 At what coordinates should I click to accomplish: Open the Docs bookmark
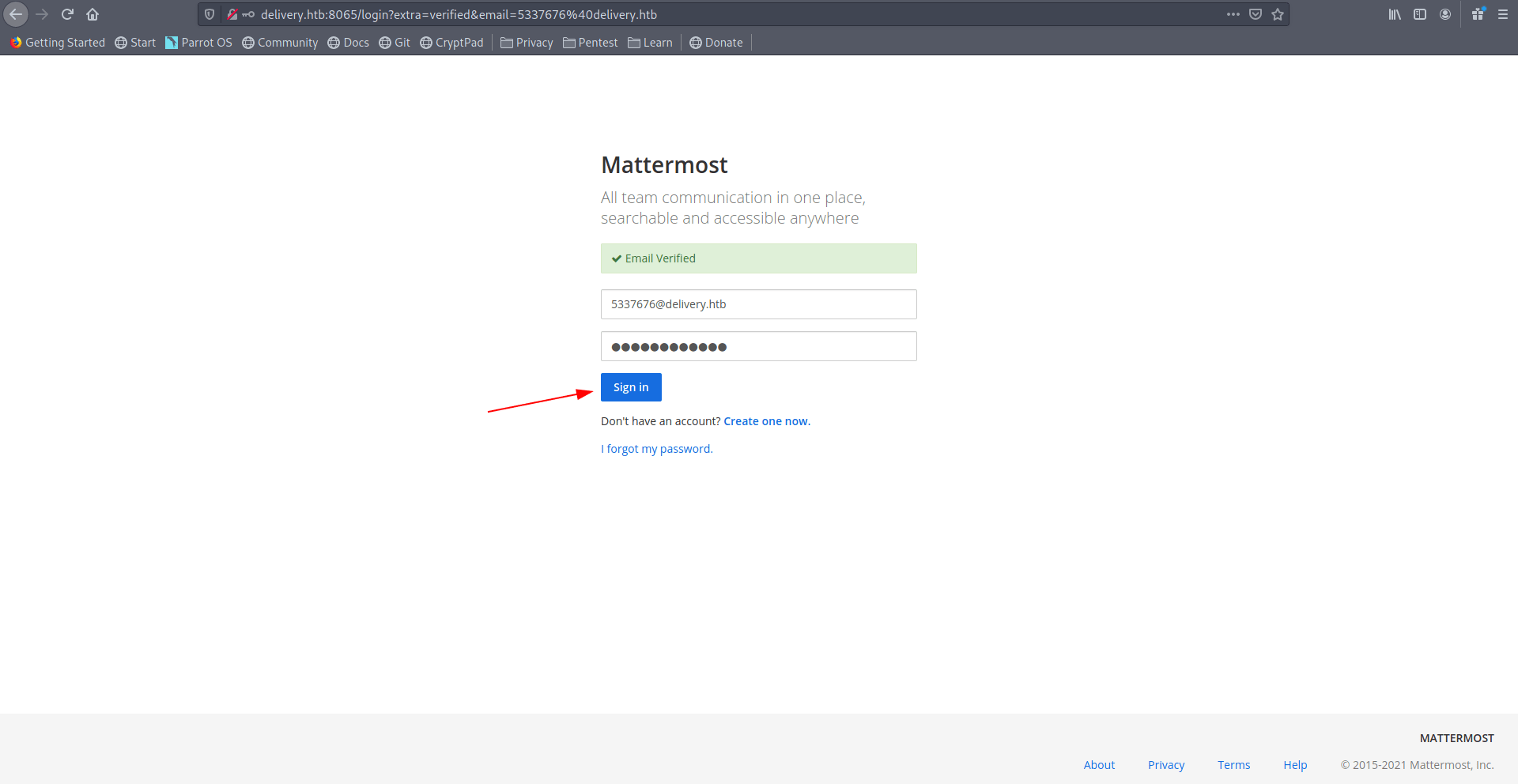pyautogui.click(x=349, y=43)
